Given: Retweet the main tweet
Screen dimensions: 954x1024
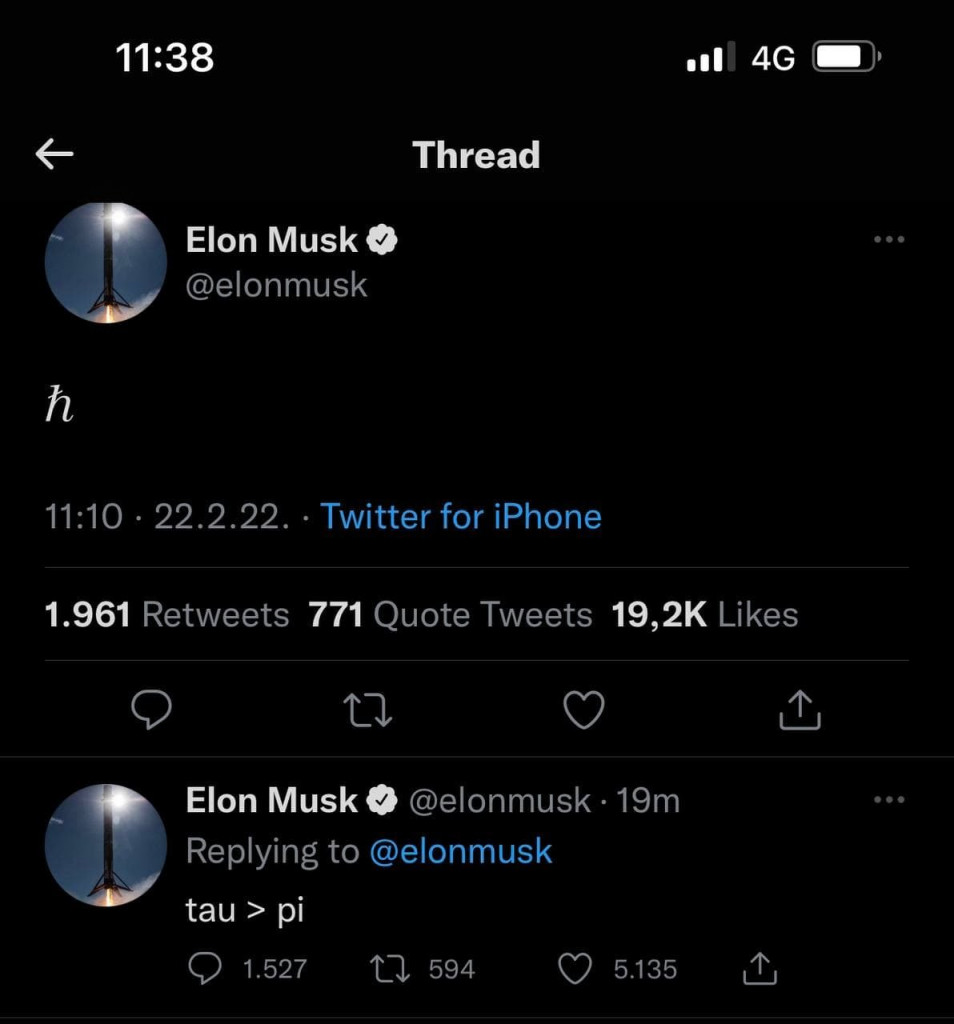Looking at the screenshot, I should coord(368,710).
